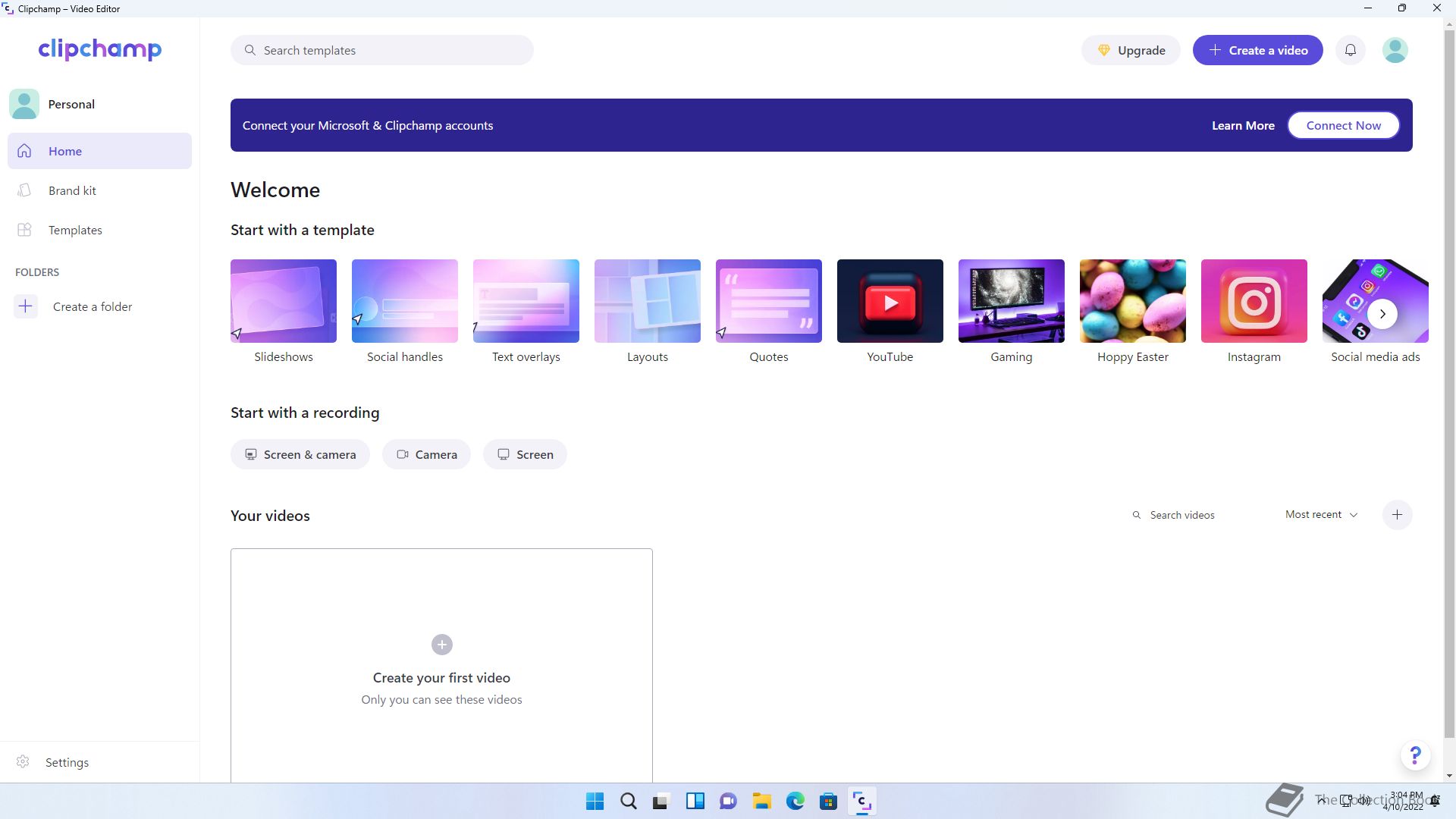Image resolution: width=1456 pixels, height=819 pixels.
Task: Go to Home in the sidebar
Action: tap(99, 151)
